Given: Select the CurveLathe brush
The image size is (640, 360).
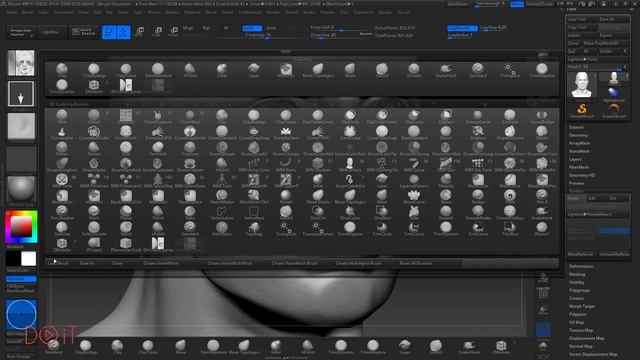Looking at the screenshot, I should 62,133.
